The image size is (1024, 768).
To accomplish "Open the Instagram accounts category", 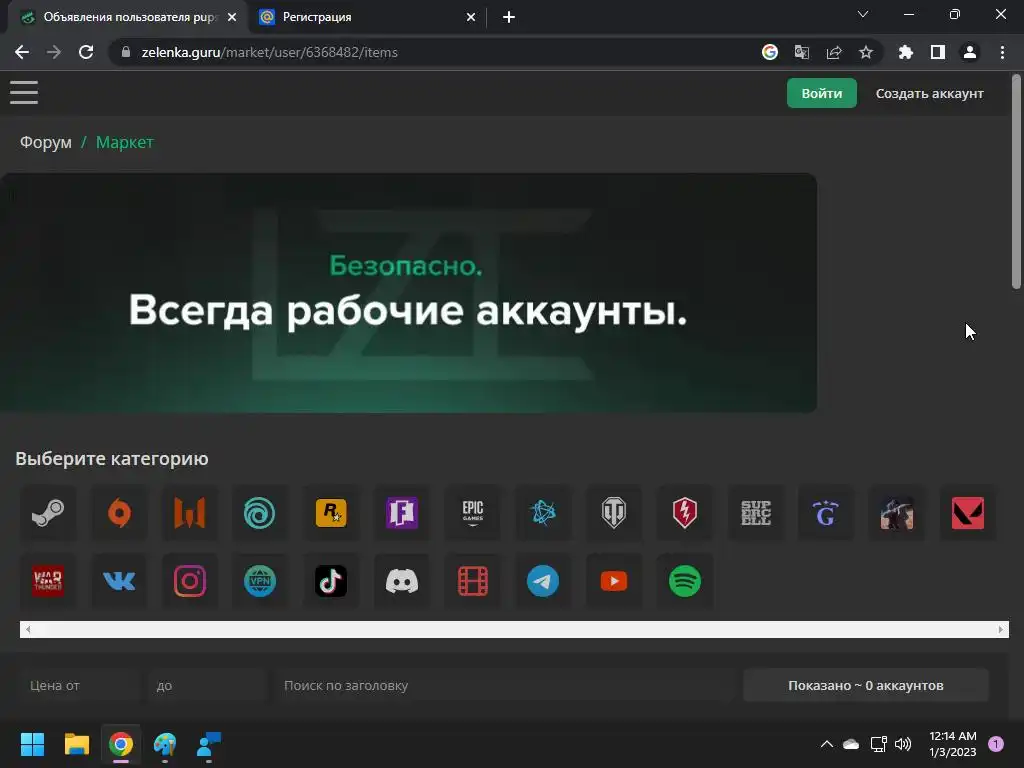I will [189, 581].
